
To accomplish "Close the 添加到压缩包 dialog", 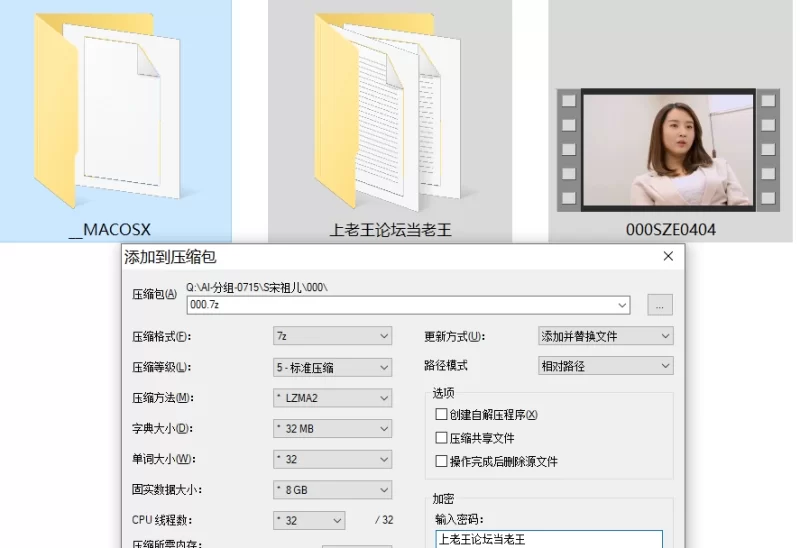I will (668, 257).
